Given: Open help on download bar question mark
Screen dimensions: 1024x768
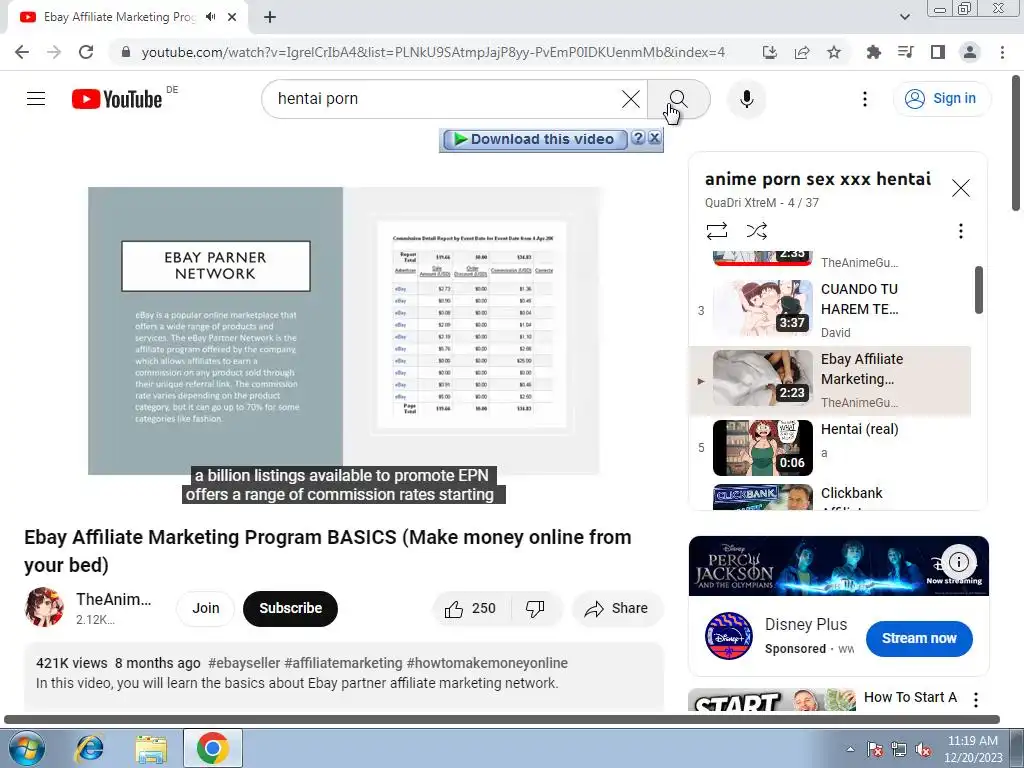Looking at the screenshot, I should coord(638,138).
